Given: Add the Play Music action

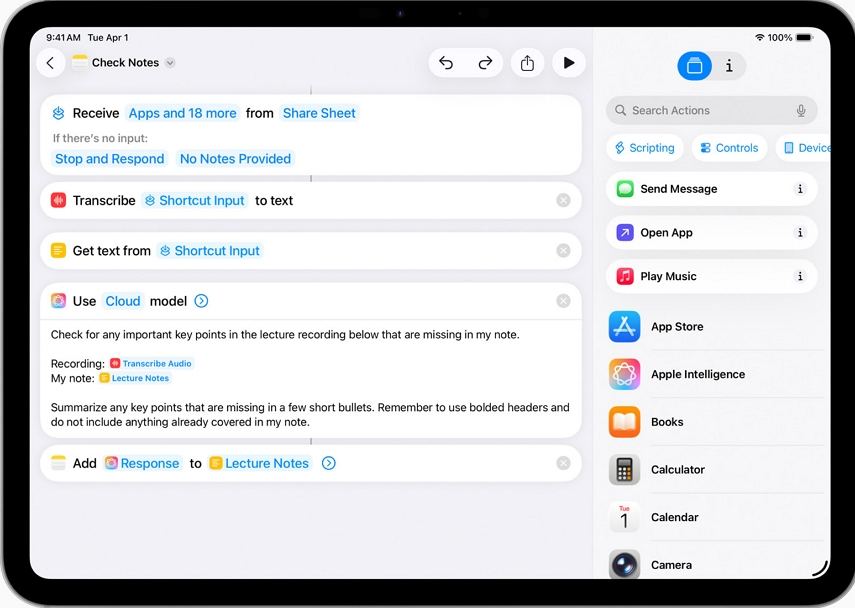Looking at the screenshot, I should (711, 276).
